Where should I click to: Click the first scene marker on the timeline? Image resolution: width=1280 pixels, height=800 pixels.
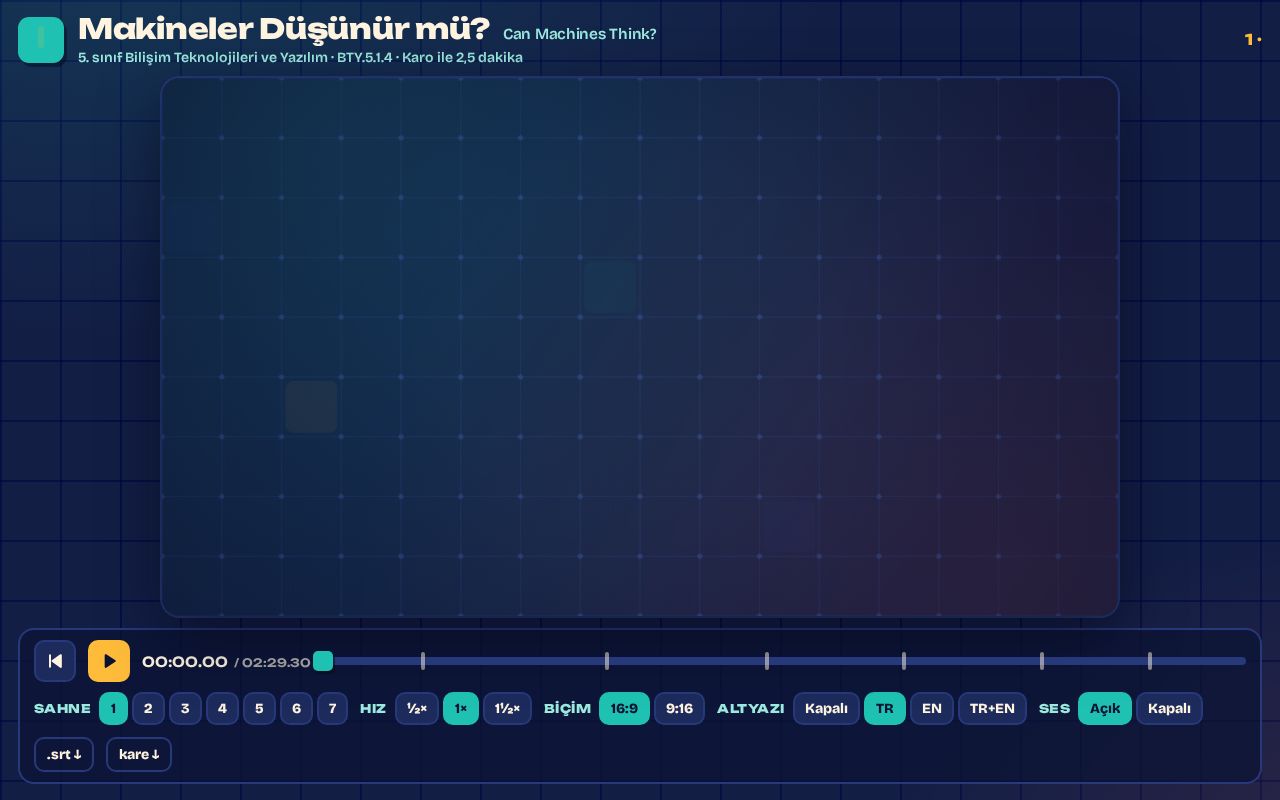pos(423,661)
